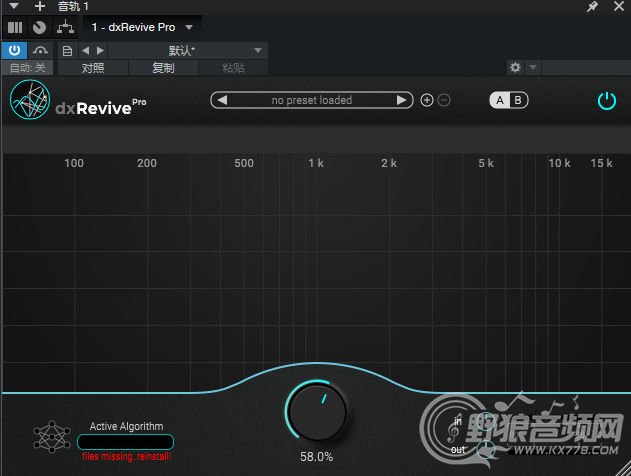Image resolution: width=631 pixels, height=476 pixels.
Task: Open the gear settings icon in host bar
Action: (x=515, y=67)
